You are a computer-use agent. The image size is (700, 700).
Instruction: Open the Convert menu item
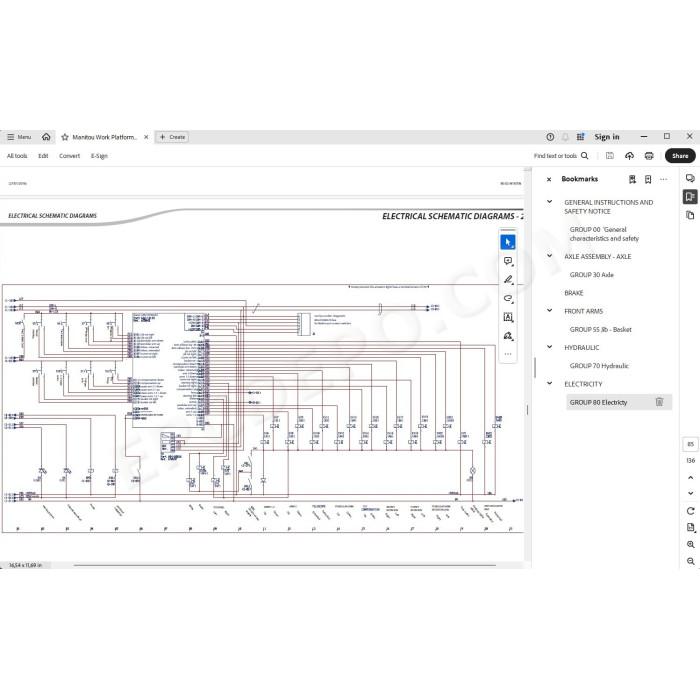pos(69,156)
